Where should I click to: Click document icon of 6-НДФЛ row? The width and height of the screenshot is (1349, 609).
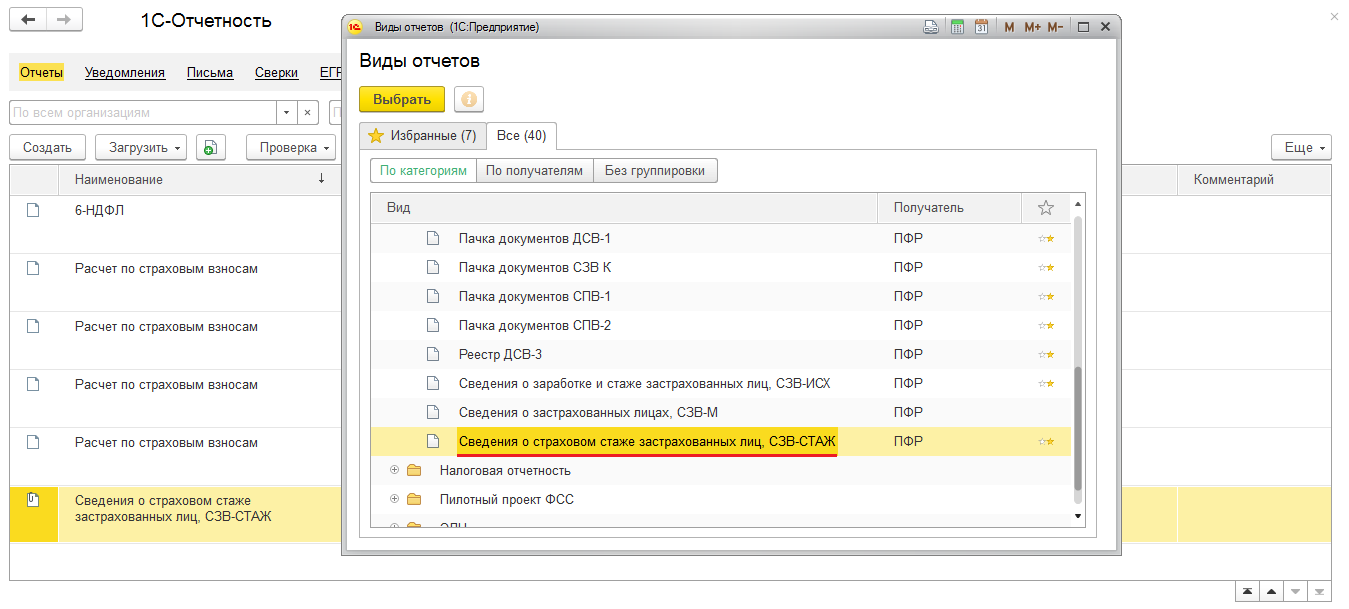coord(33,210)
